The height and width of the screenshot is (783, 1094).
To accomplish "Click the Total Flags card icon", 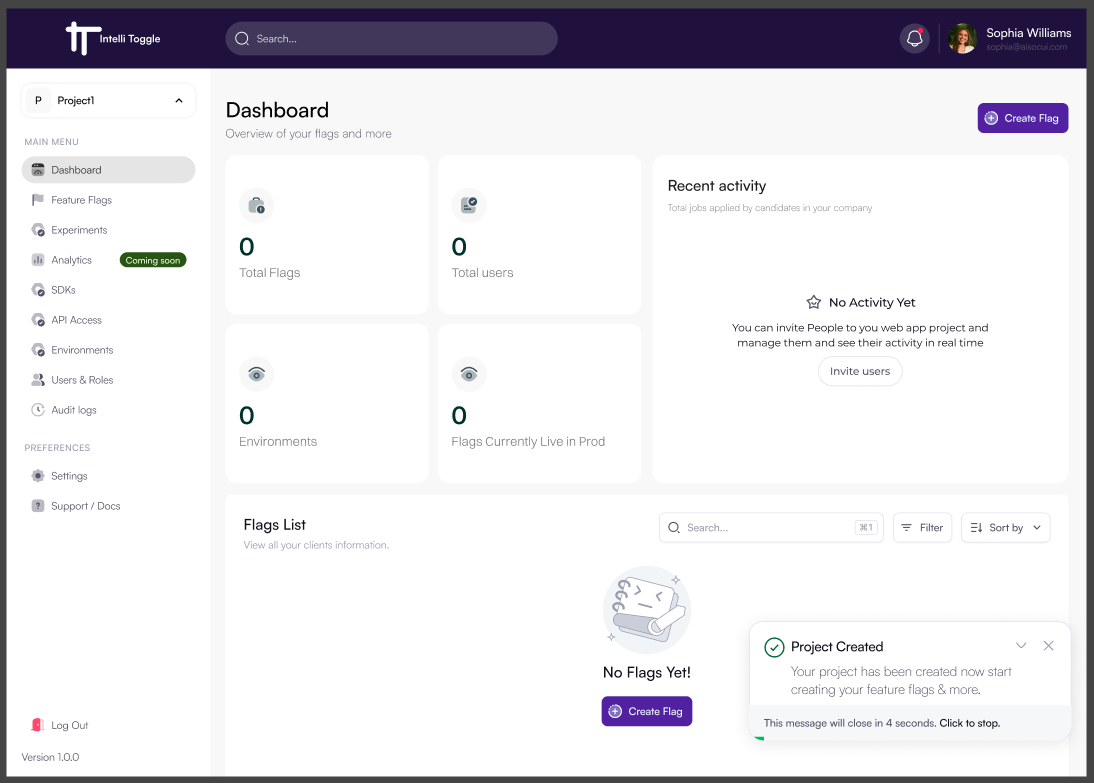I will 256,205.
